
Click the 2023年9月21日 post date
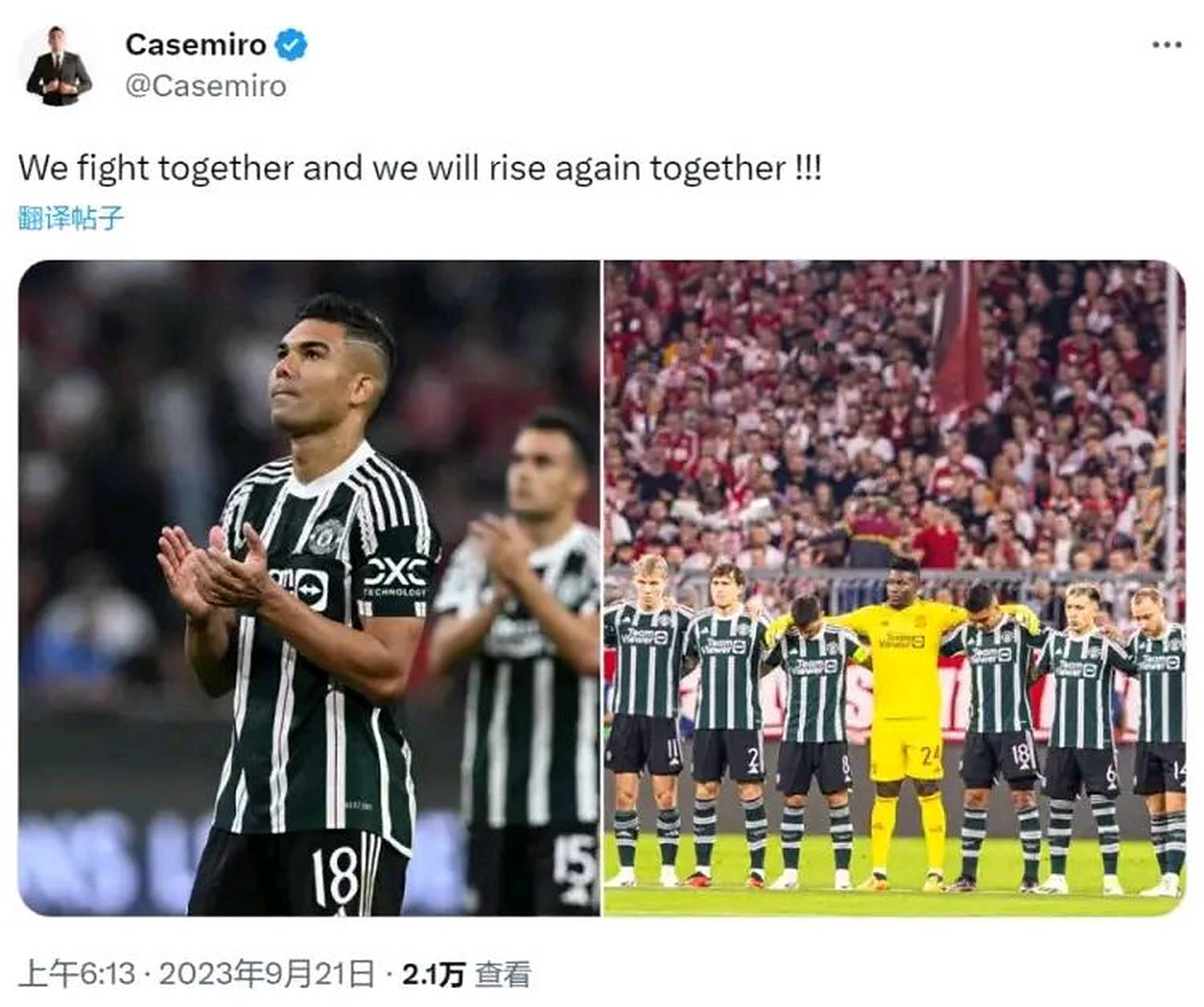[267, 974]
